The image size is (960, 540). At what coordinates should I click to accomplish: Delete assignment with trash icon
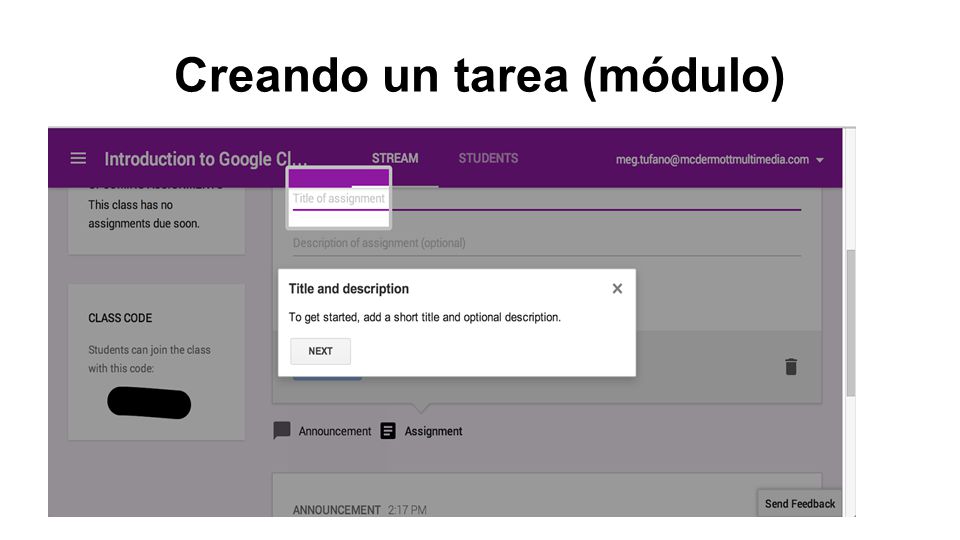(791, 366)
